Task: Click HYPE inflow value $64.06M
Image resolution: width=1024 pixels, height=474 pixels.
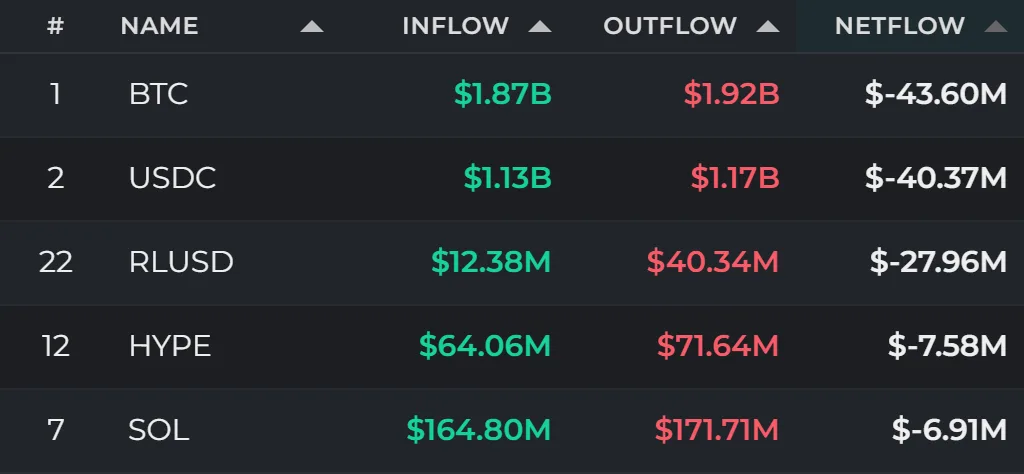Action: [x=485, y=346]
